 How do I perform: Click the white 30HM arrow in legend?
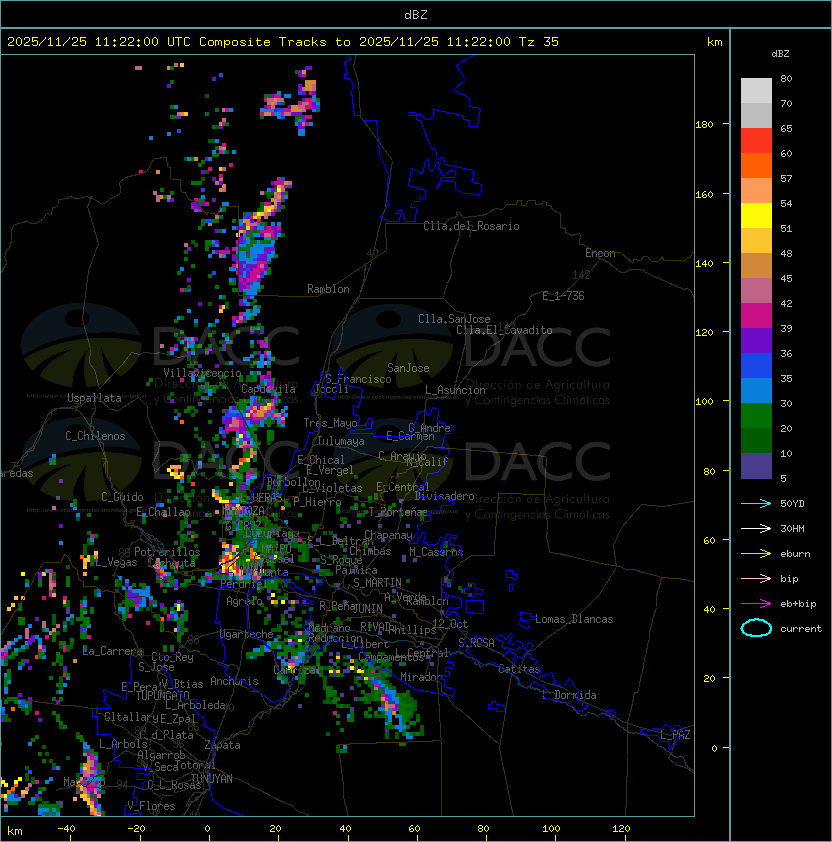click(756, 528)
